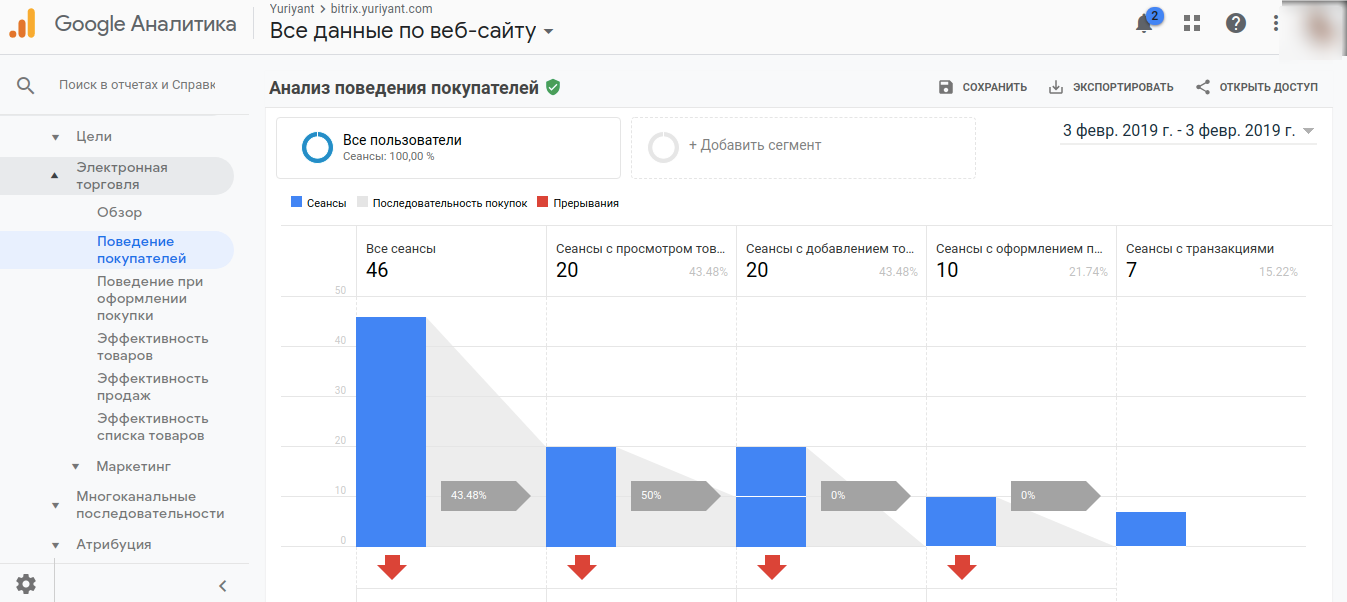Click the ЭКСПОРТИРОВАТЬ button
The image size is (1347, 602).
[x=1111, y=87]
